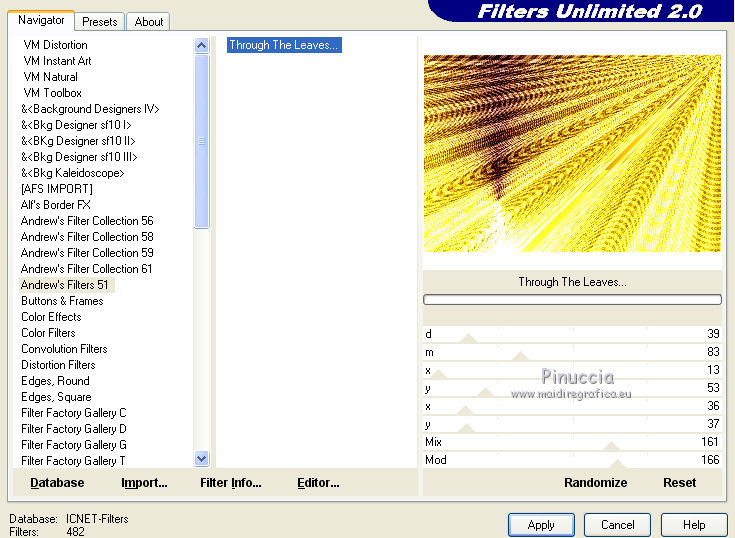Select Color Effects category

pyautogui.click(x=51, y=317)
